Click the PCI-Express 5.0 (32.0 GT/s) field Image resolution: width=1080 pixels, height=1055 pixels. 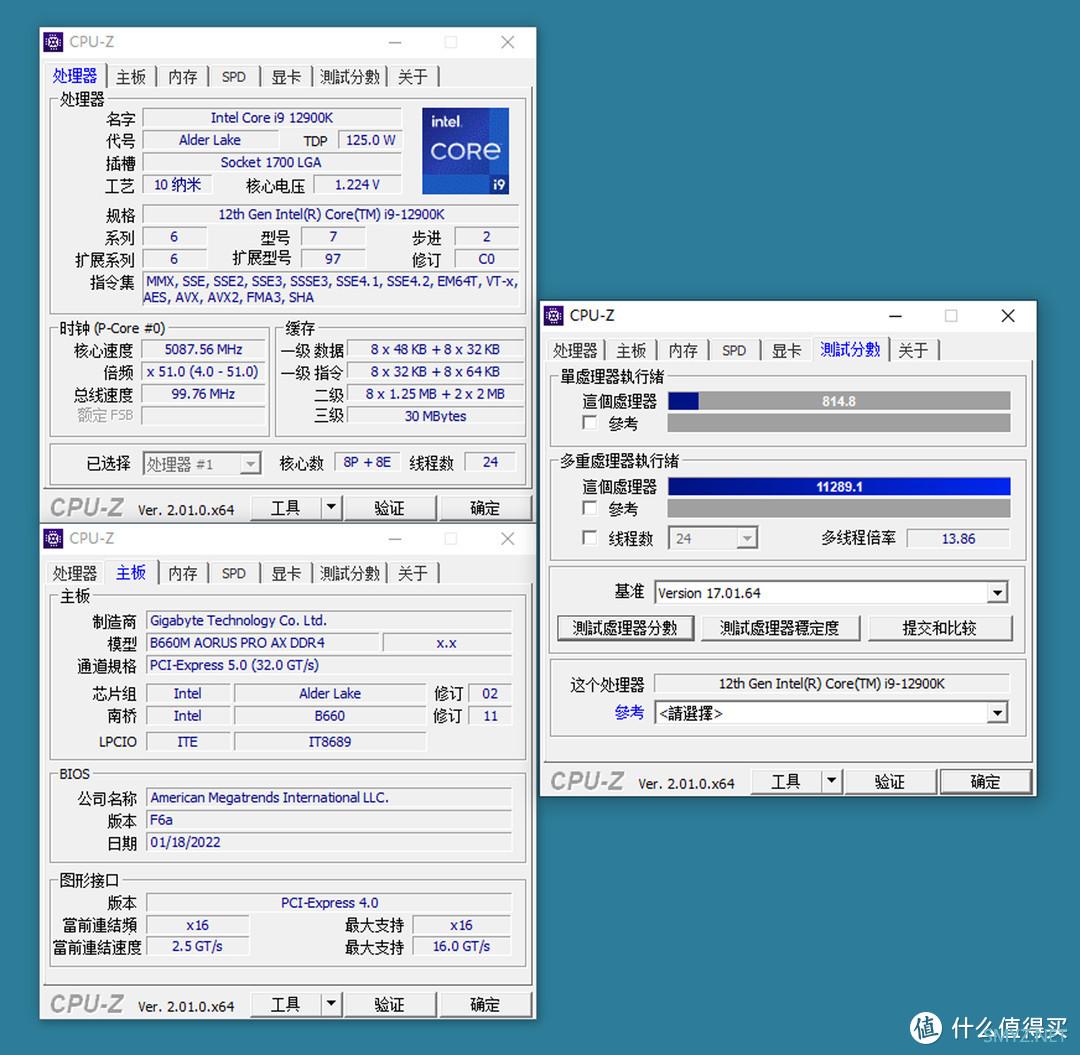[329, 665]
